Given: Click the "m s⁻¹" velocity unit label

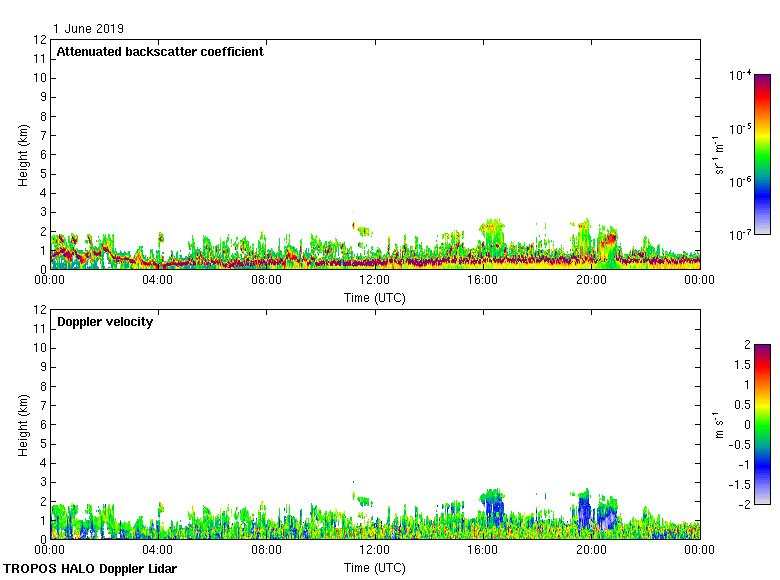Looking at the screenshot, I should click(720, 425).
